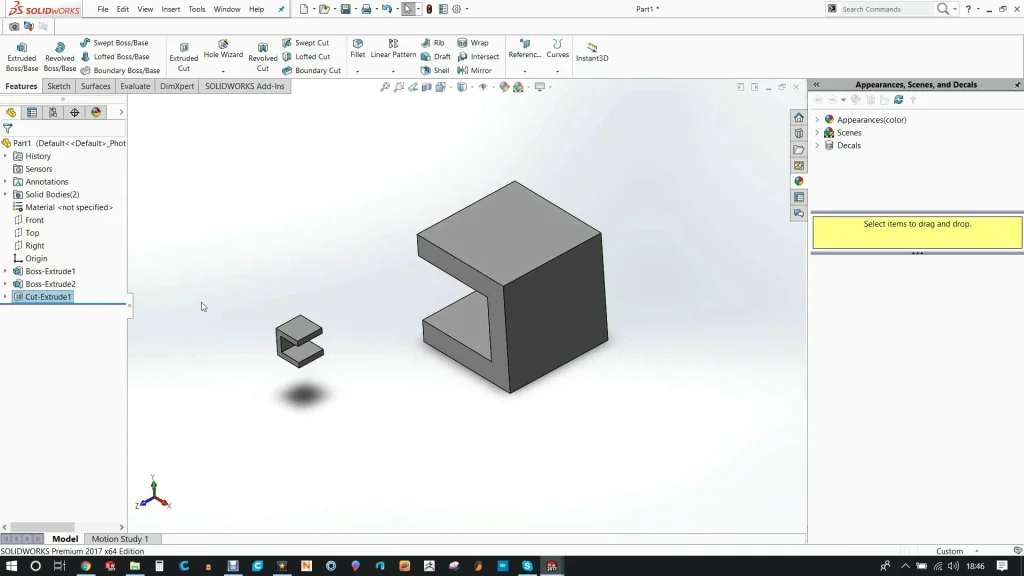Click the Zoom to Fit view icon
1024x576 pixels.
[x=385, y=87]
